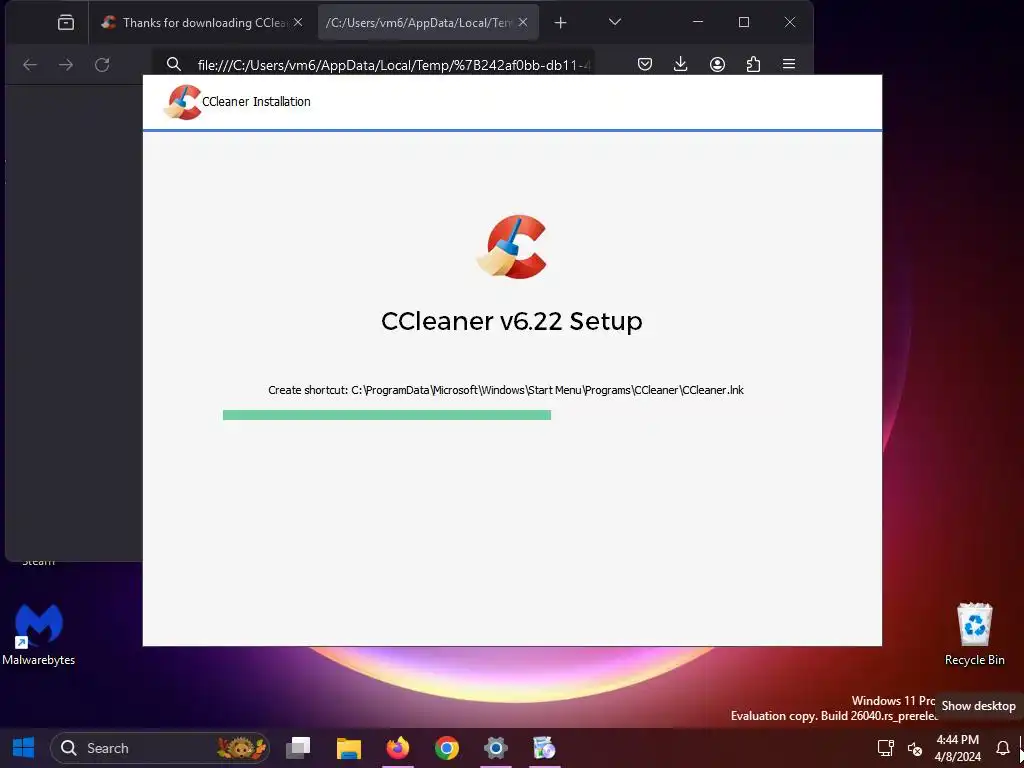Launch Google Chrome from taskbar
The height and width of the screenshot is (768, 1024).
[x=447, y=748]
